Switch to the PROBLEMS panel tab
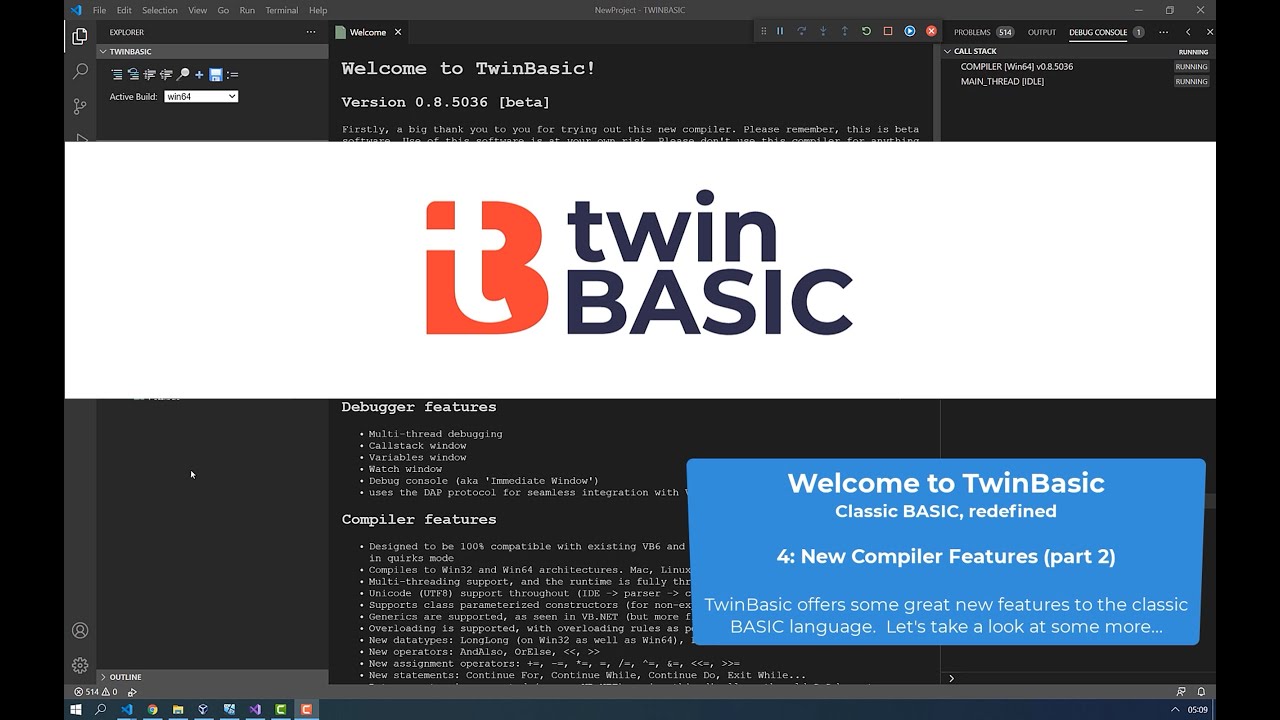 pos(983,32)
